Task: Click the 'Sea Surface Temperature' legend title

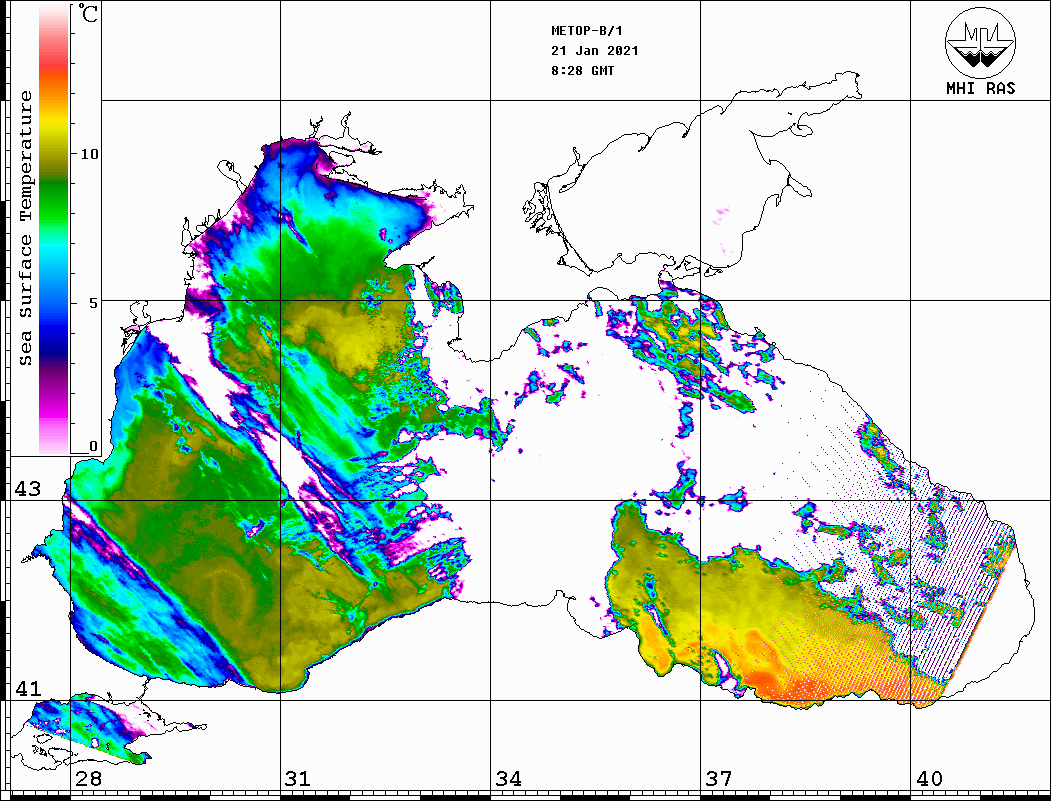Action: point(25,228)
